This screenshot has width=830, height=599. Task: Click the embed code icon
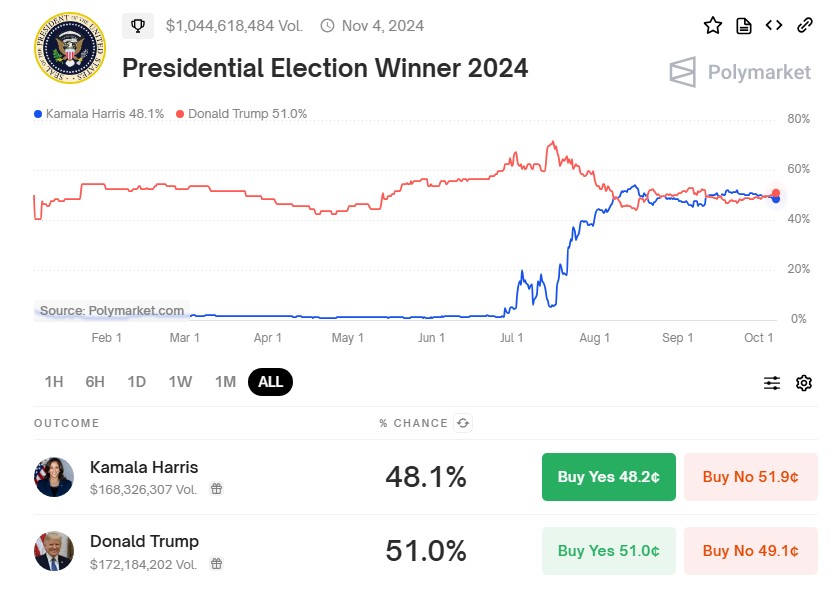[774, 26]
